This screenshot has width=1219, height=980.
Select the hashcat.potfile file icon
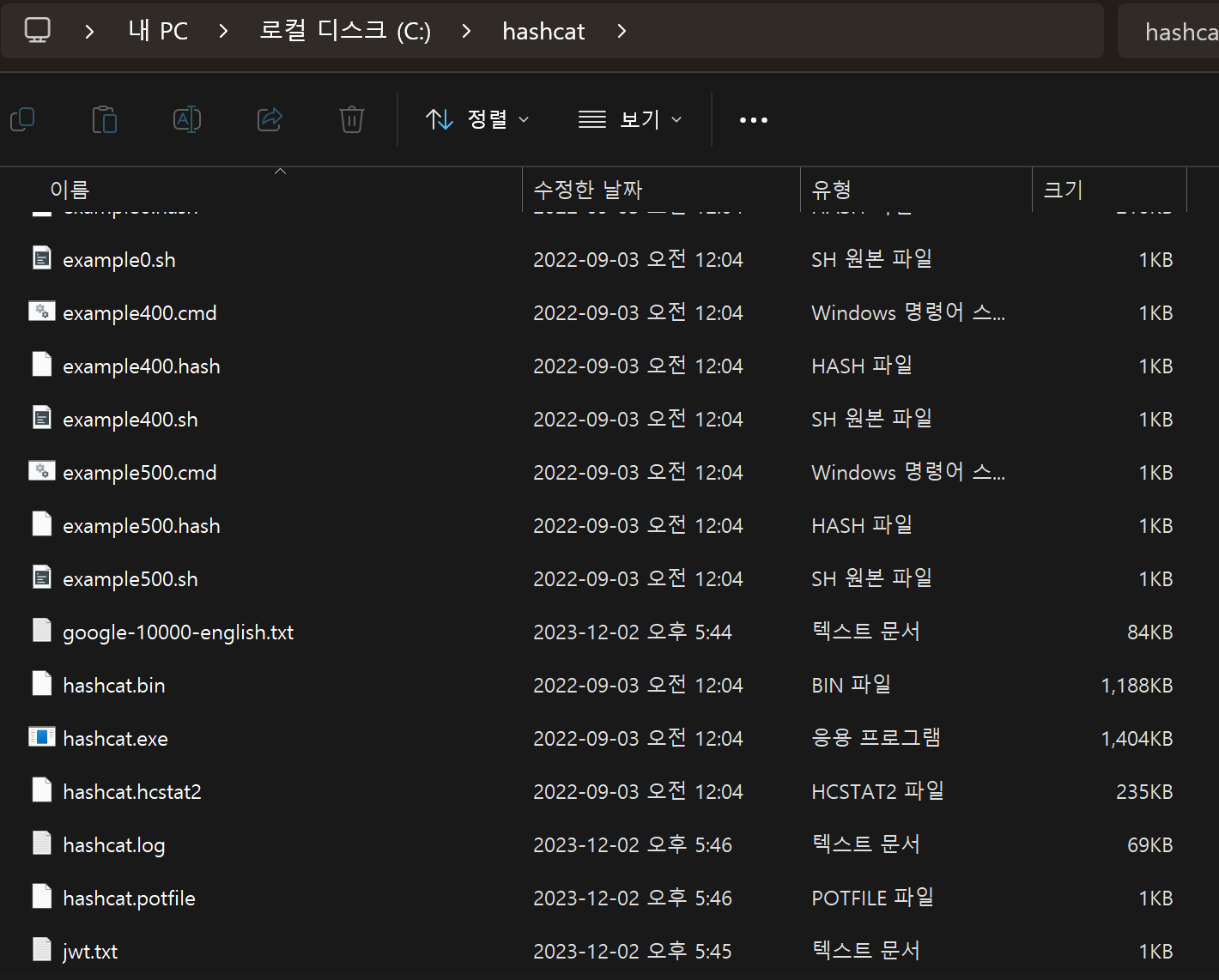coord(42,896)
